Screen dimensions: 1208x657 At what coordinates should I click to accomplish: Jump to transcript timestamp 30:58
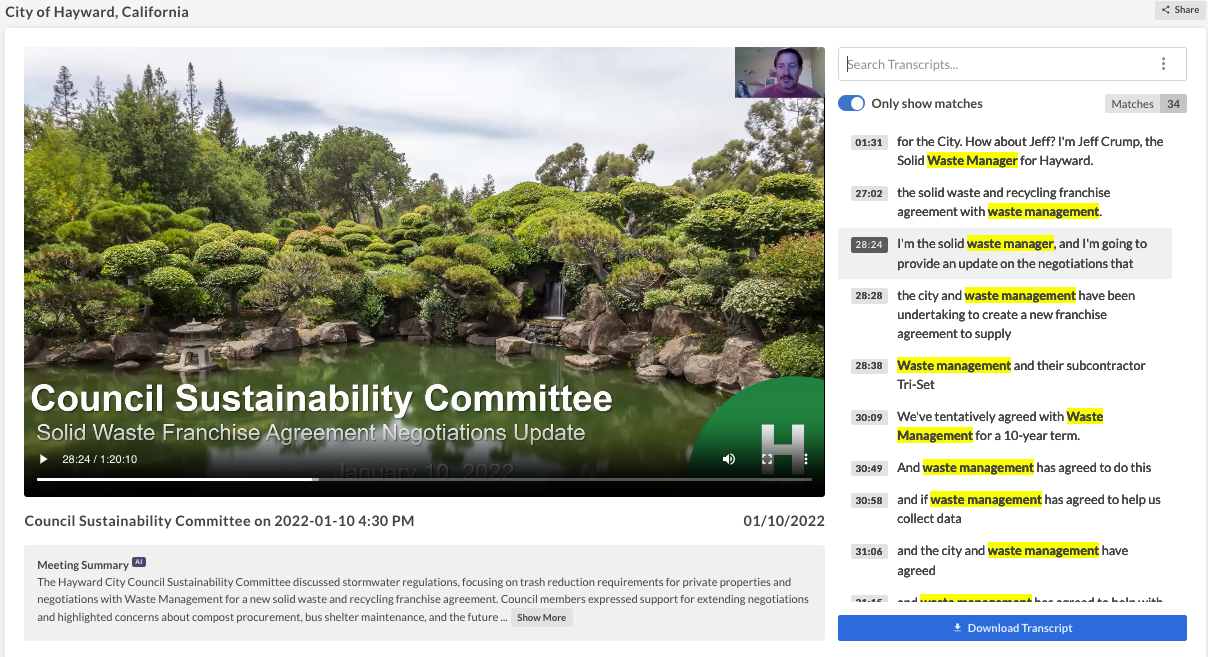[868, 501]
